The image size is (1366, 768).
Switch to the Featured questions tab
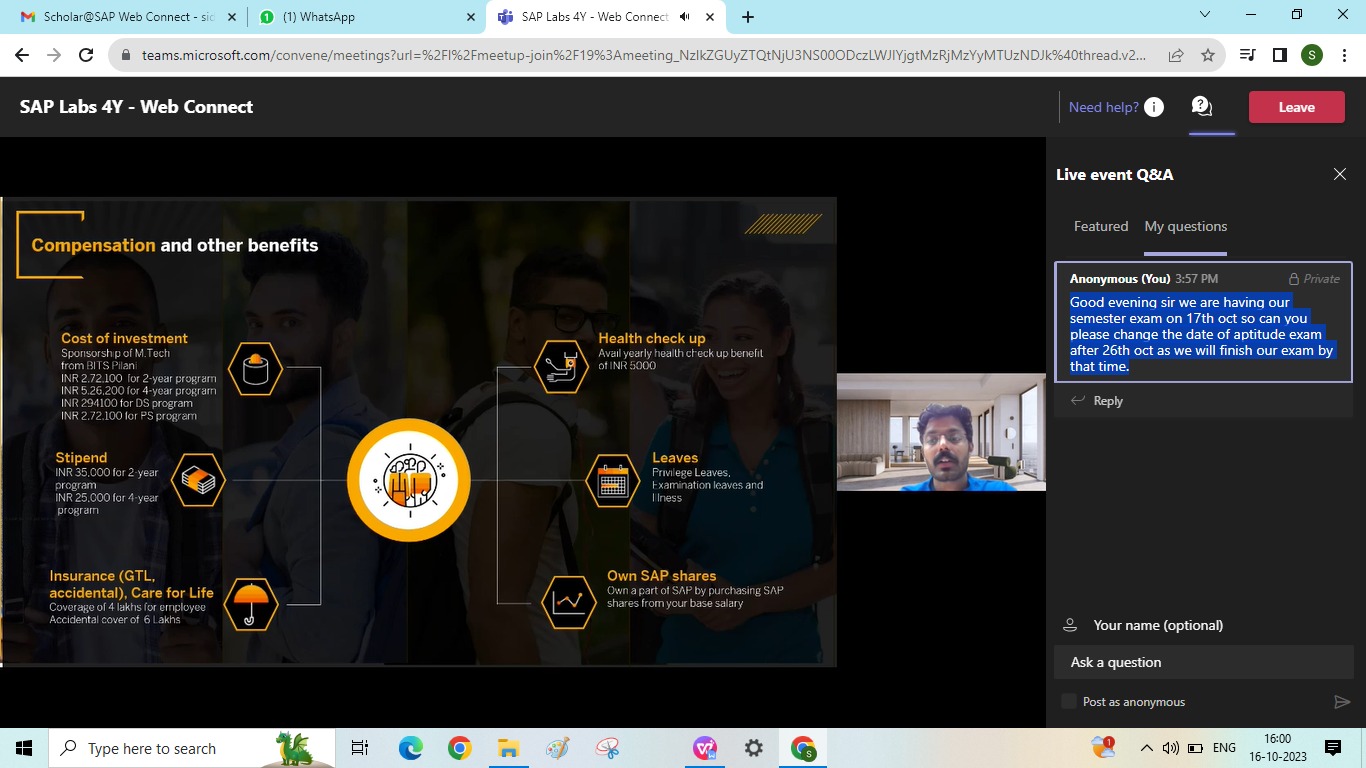[x=1101, y=226]
